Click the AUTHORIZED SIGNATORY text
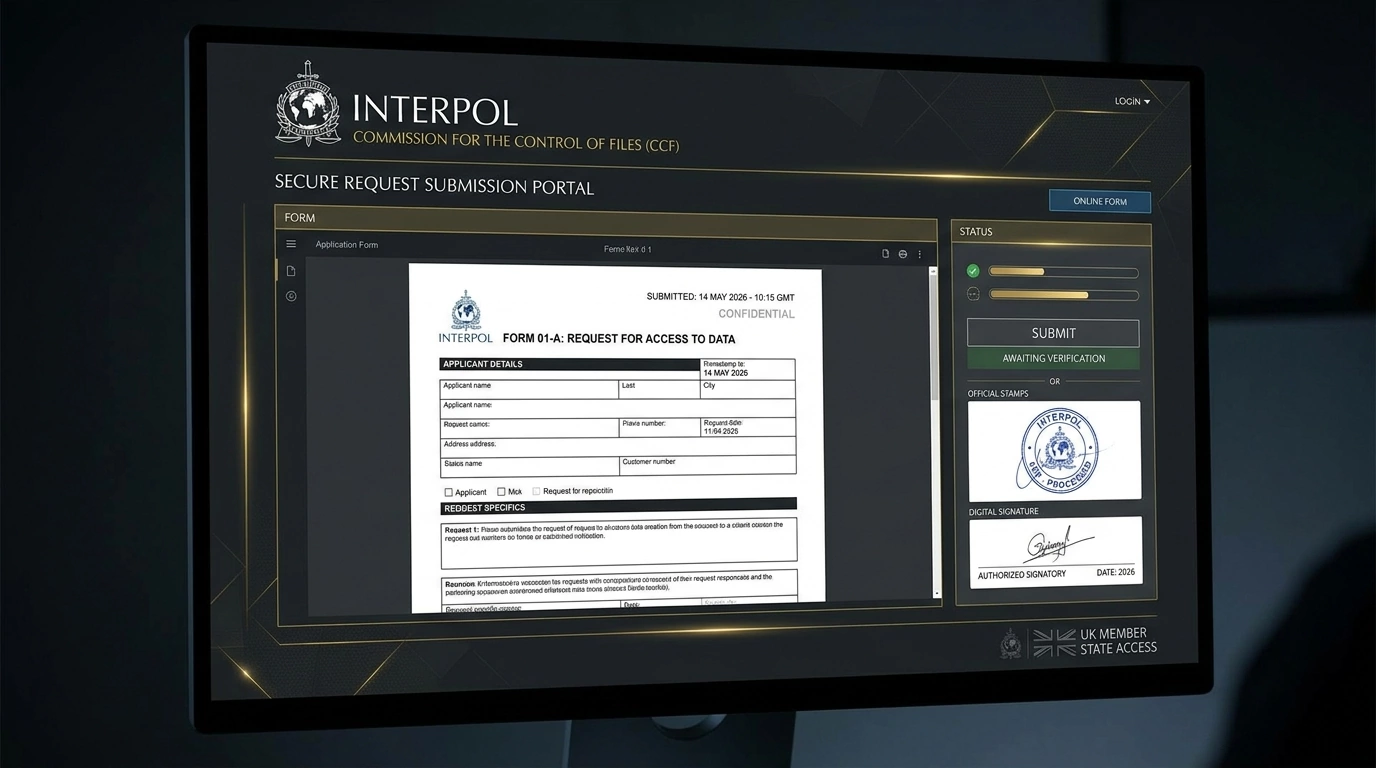The height and width of the screenshot is (768, 1376). [1022, 574]
